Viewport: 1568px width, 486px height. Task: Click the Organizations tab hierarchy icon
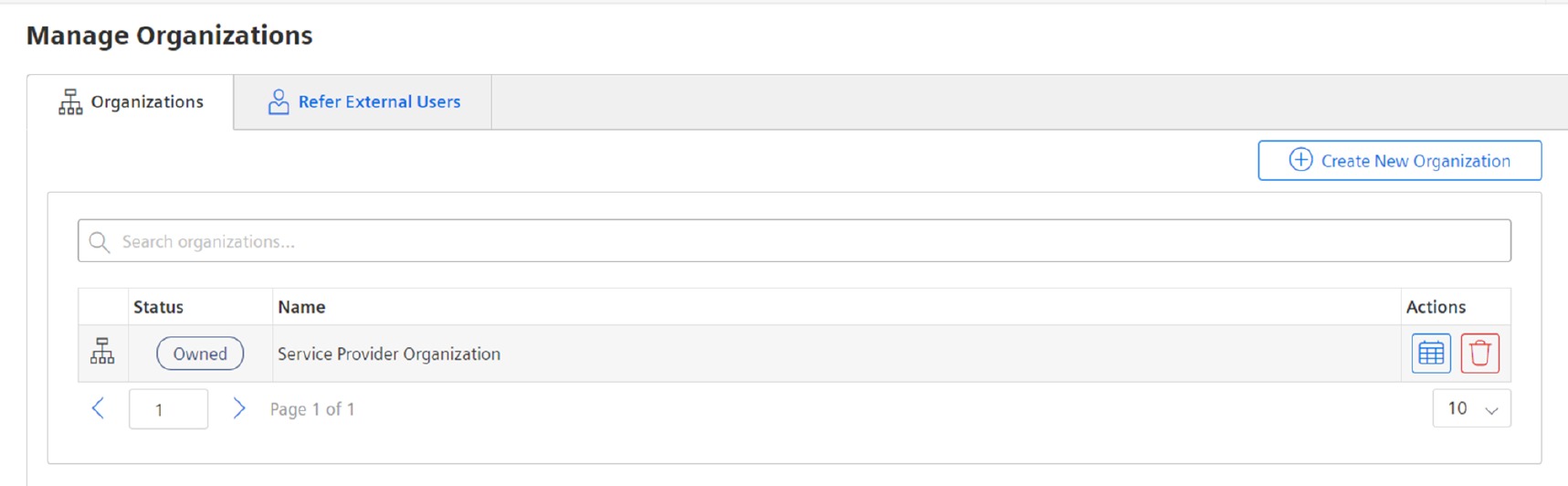tap(70, 102)
